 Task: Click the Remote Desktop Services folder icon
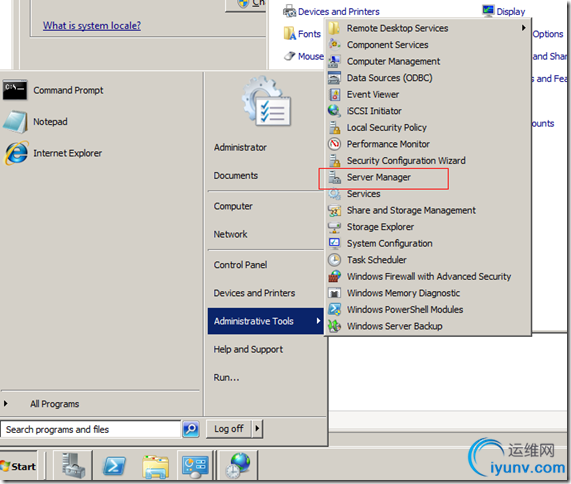(334, 28)
